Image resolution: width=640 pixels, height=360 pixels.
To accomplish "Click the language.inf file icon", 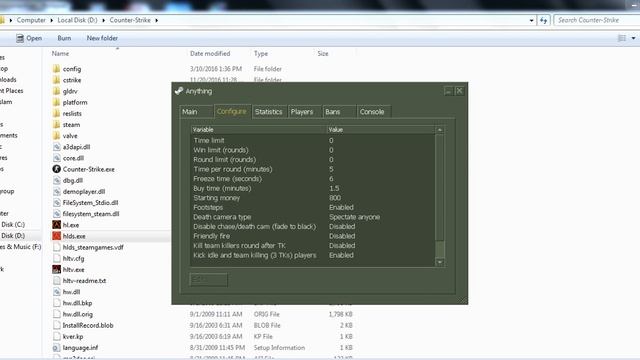I will click(x=56, y=348).
